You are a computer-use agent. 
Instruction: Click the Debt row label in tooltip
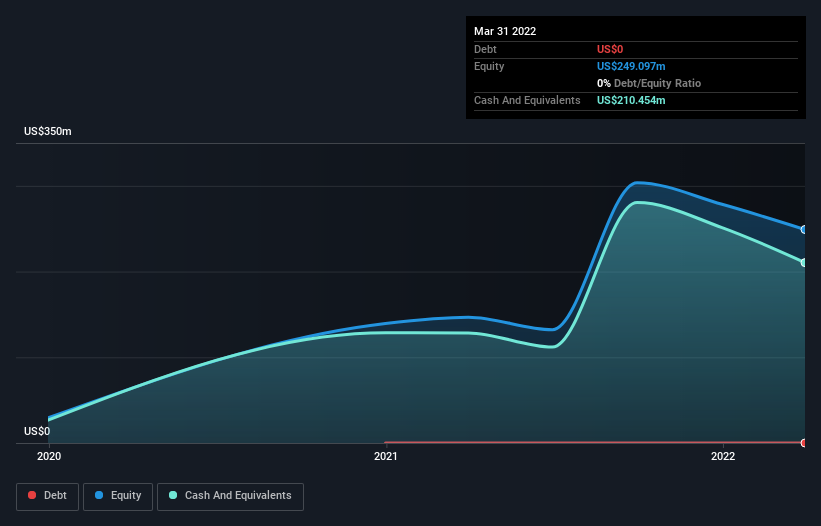point(485,49)
